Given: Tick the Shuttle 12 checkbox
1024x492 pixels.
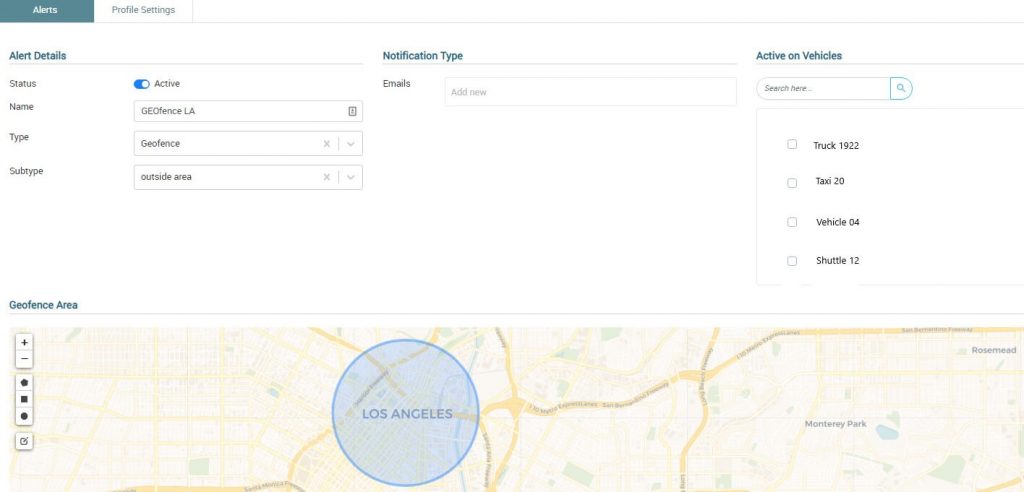Looking at the screenshot, I should (x=792, y=261).
